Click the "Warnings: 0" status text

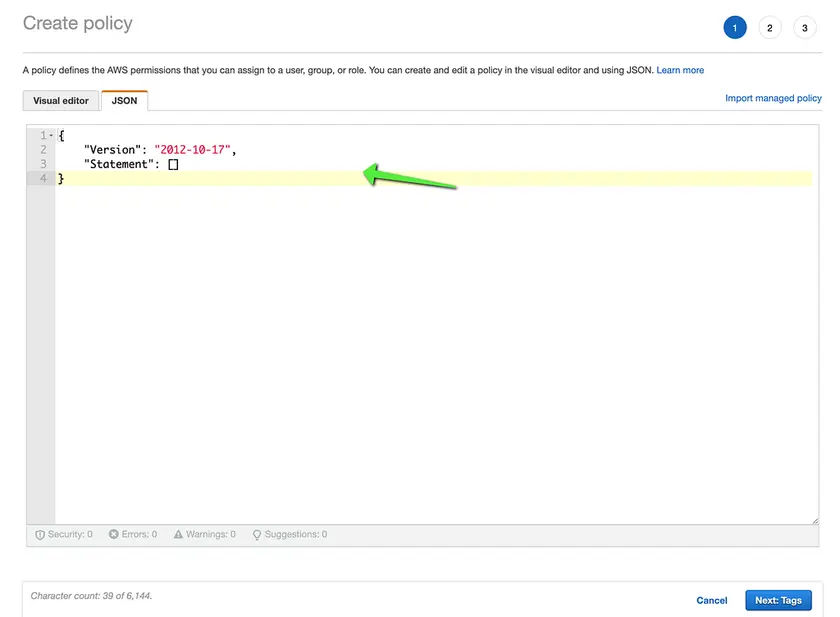point(211,534)
